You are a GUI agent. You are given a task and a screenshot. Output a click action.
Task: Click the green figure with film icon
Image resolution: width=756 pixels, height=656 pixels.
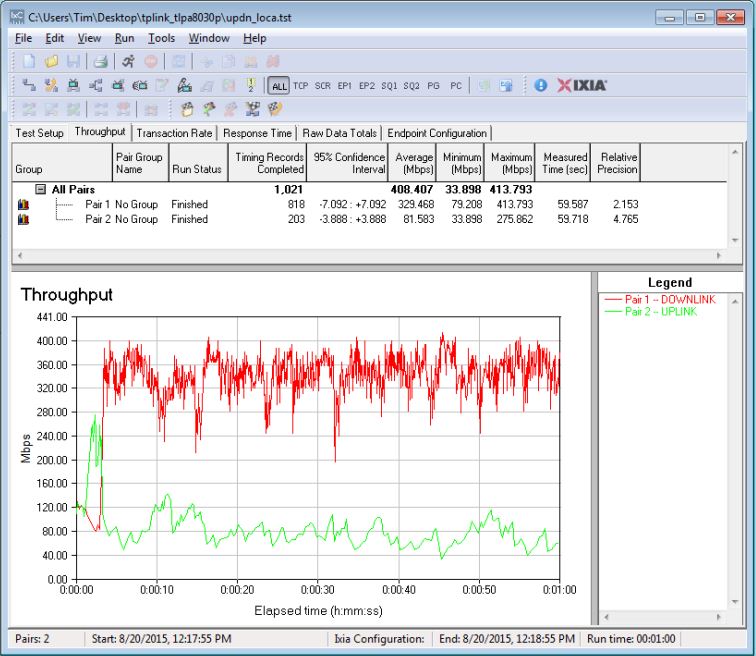click(x=209, y=109)
